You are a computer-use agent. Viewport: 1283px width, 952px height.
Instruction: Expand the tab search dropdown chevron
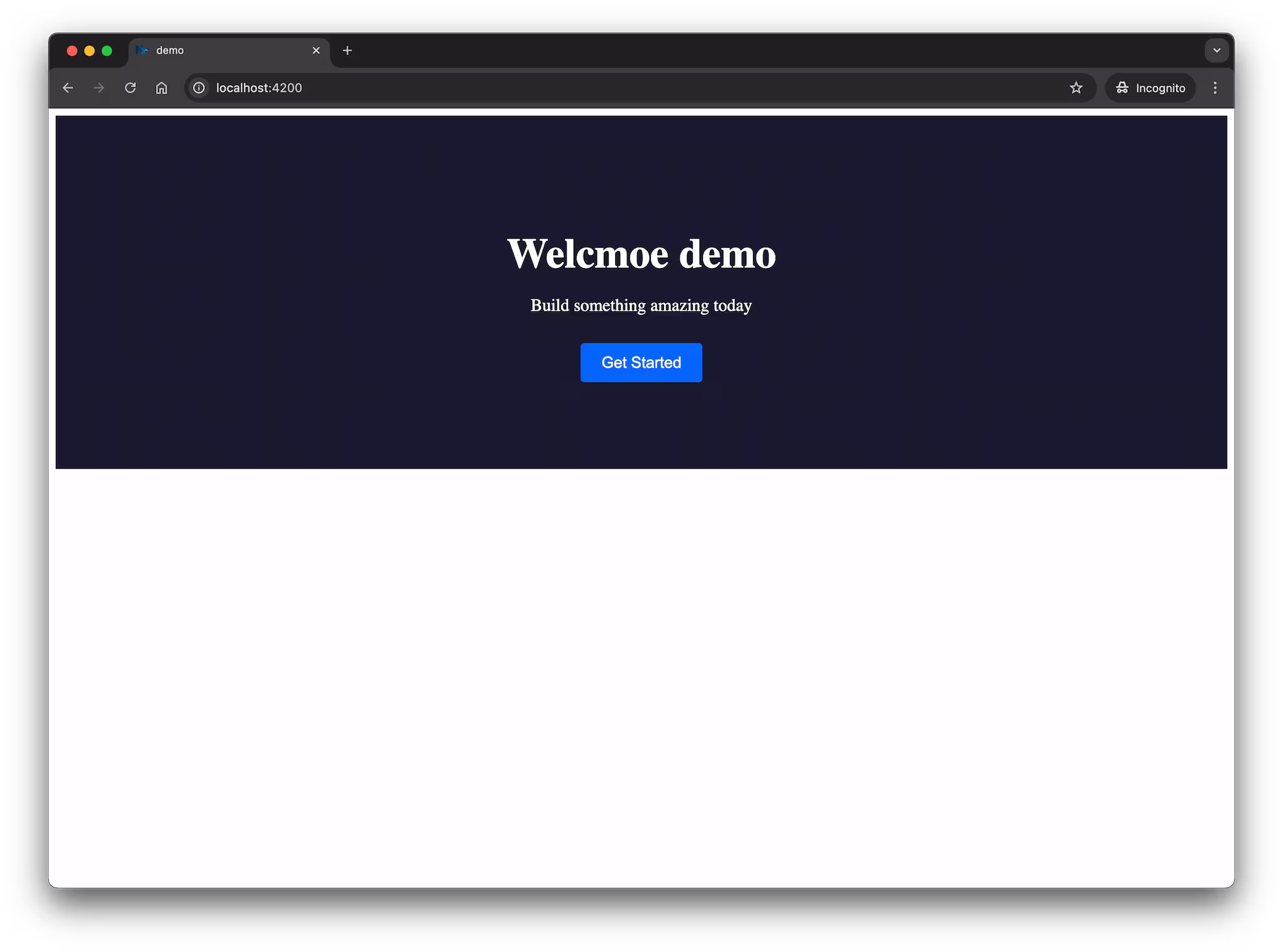1217,51
